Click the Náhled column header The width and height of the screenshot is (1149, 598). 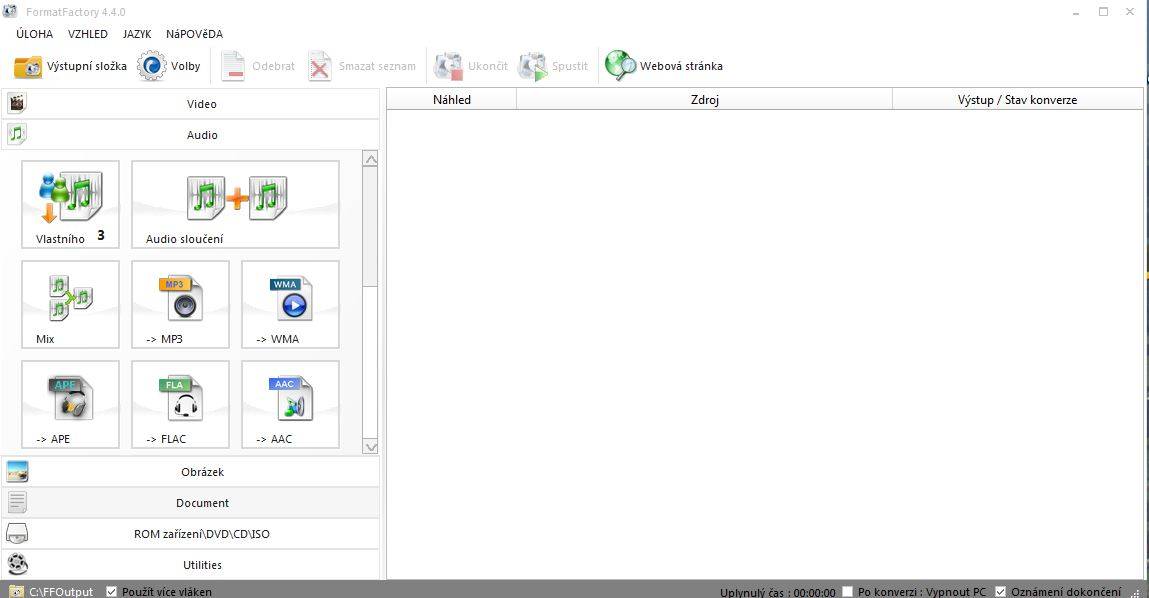tap(451, 100)
